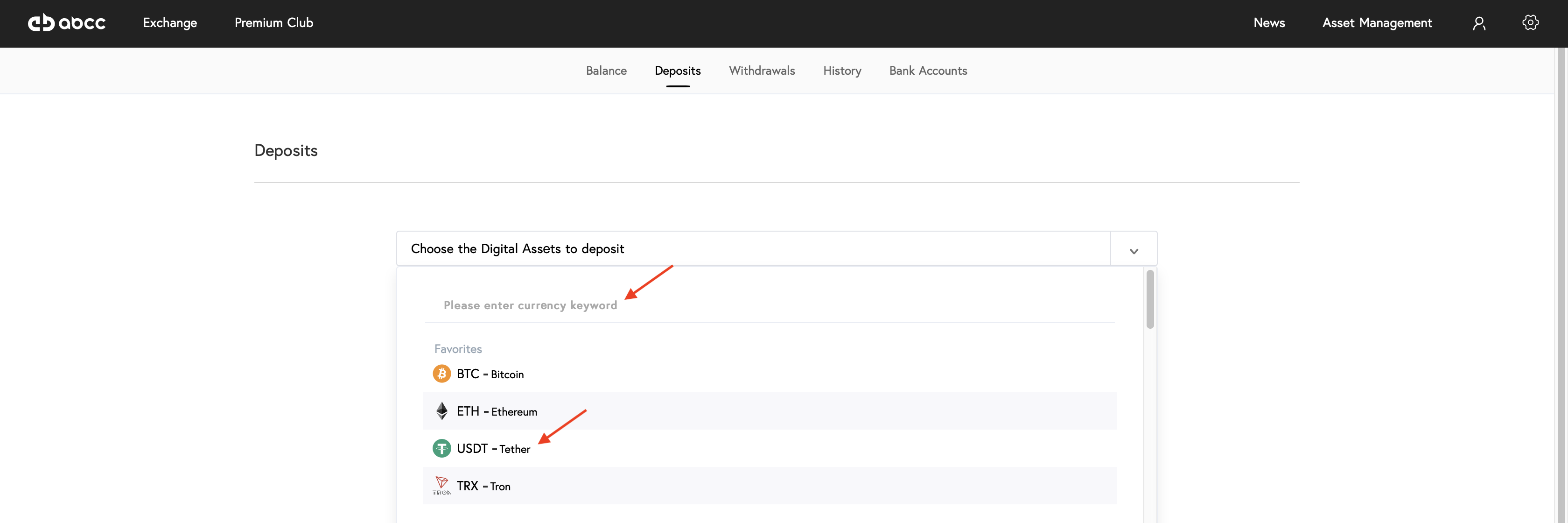Click the Bitcoin coin icon
1568x523 pixels.
[442, 374]
